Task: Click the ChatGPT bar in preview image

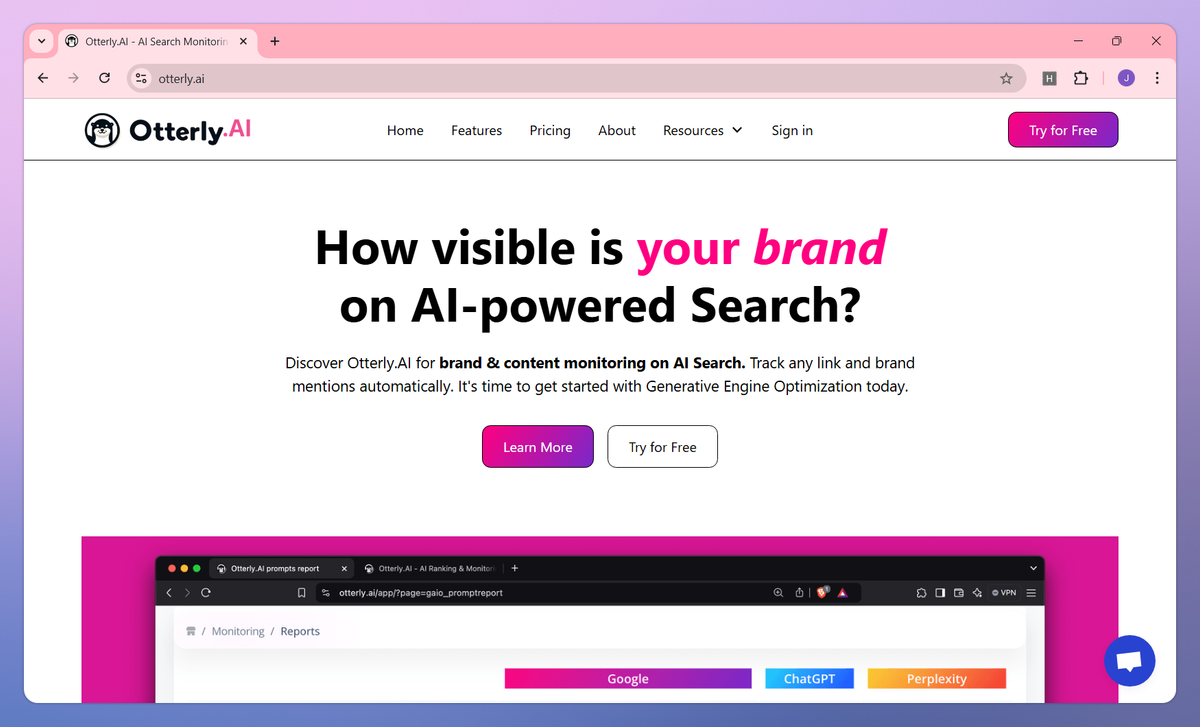Action: (809, 678)
